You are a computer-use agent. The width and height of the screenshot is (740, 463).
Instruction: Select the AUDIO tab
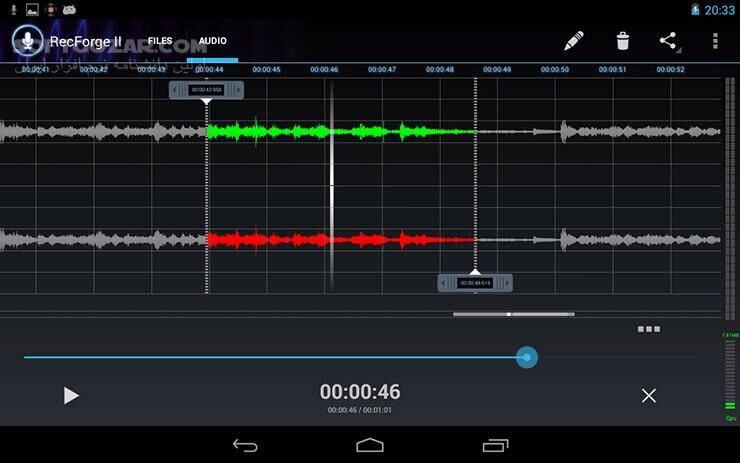212,41
